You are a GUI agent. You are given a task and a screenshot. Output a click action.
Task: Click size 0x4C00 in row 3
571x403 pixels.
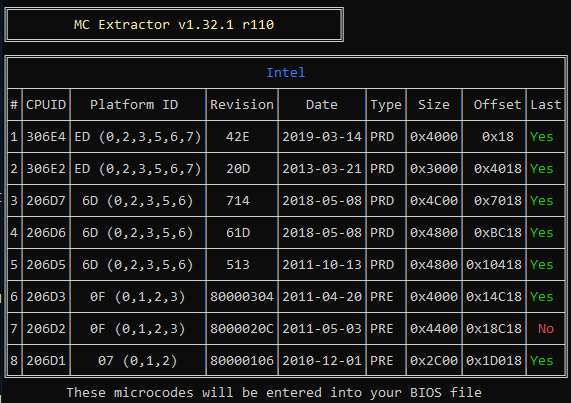click(x=434, y=201)
